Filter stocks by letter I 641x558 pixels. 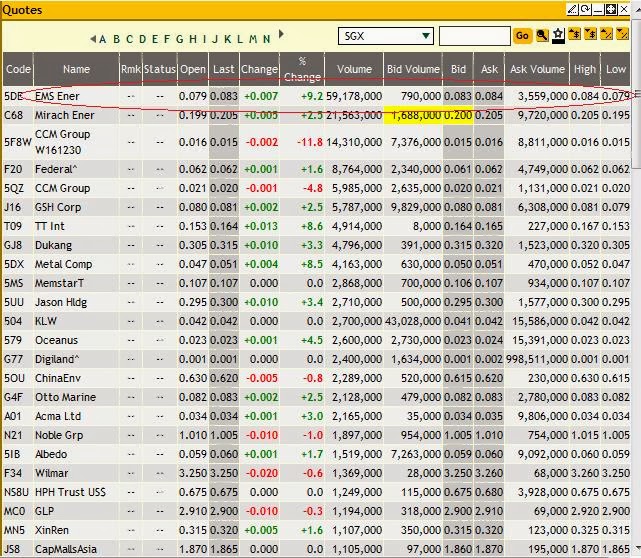coord(204,39)
